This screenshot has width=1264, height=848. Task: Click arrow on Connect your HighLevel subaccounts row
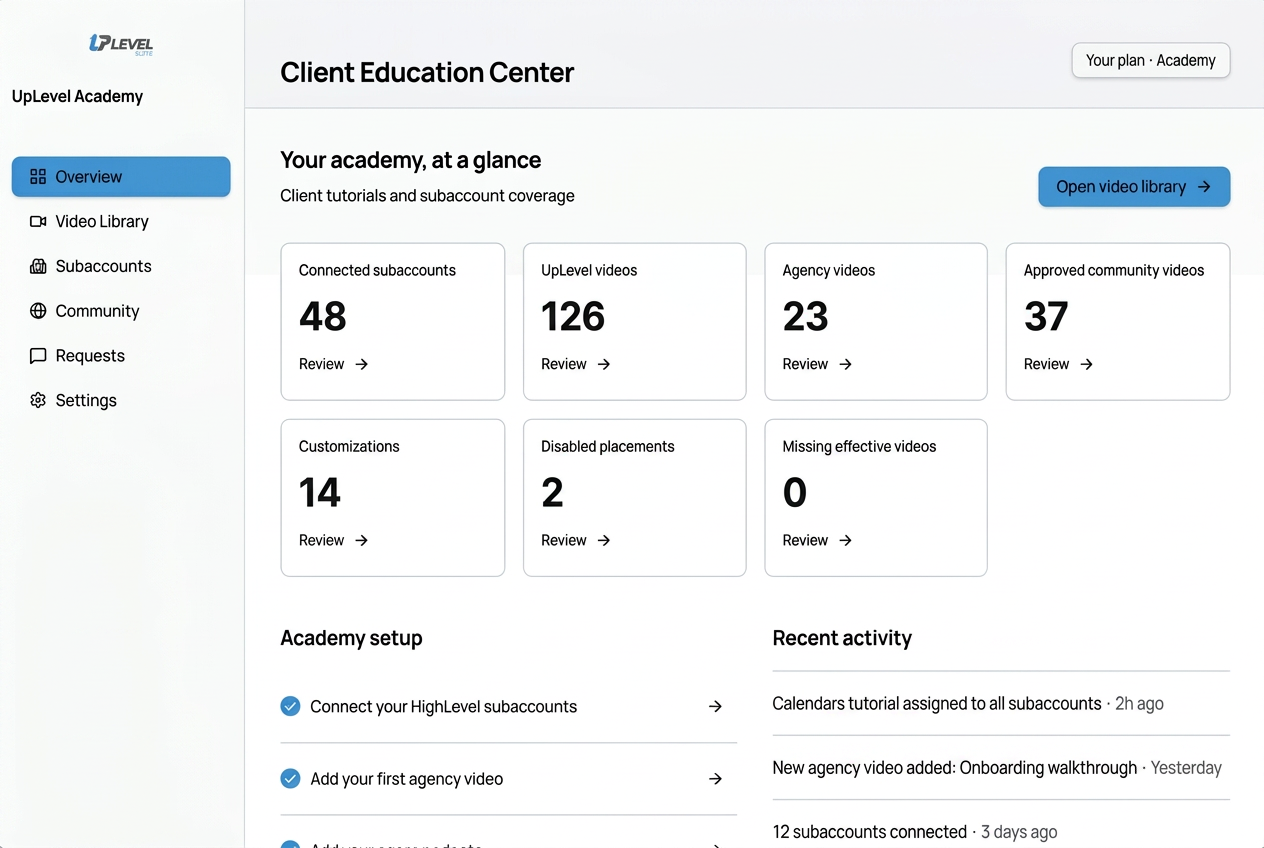pyautogui.click(x=715, y=706)
